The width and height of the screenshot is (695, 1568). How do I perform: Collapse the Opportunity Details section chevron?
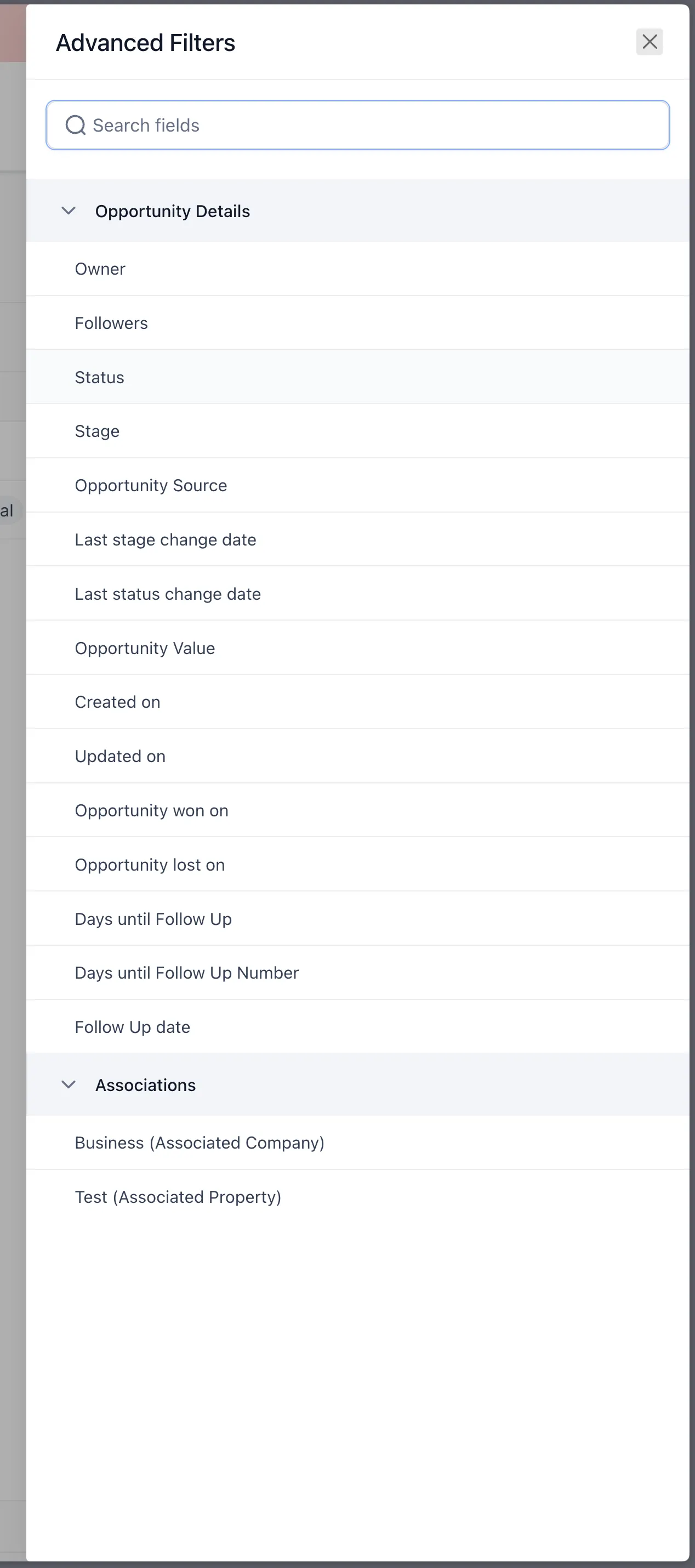(x=69, y=211)
